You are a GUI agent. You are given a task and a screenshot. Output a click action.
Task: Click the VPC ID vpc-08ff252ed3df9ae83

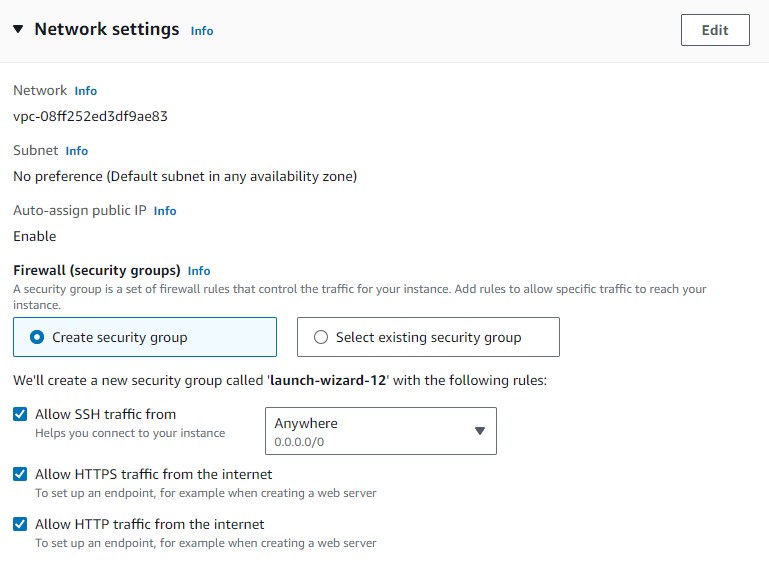coord(90,116)
